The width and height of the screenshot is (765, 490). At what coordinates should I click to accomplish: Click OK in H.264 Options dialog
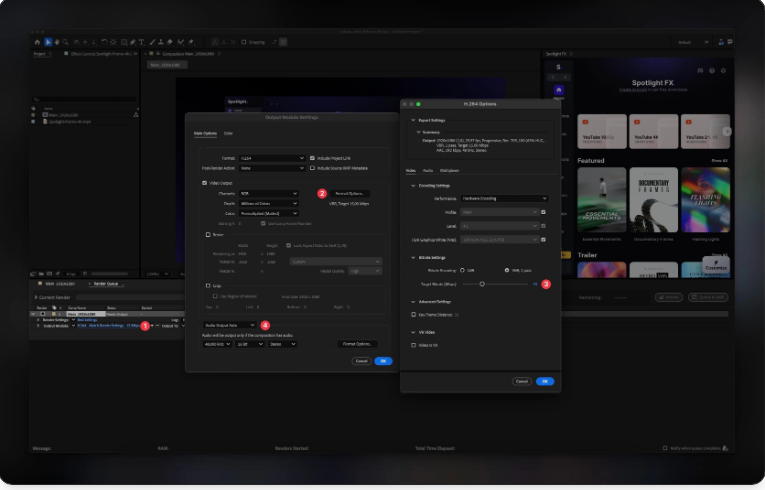coord(545,381)
